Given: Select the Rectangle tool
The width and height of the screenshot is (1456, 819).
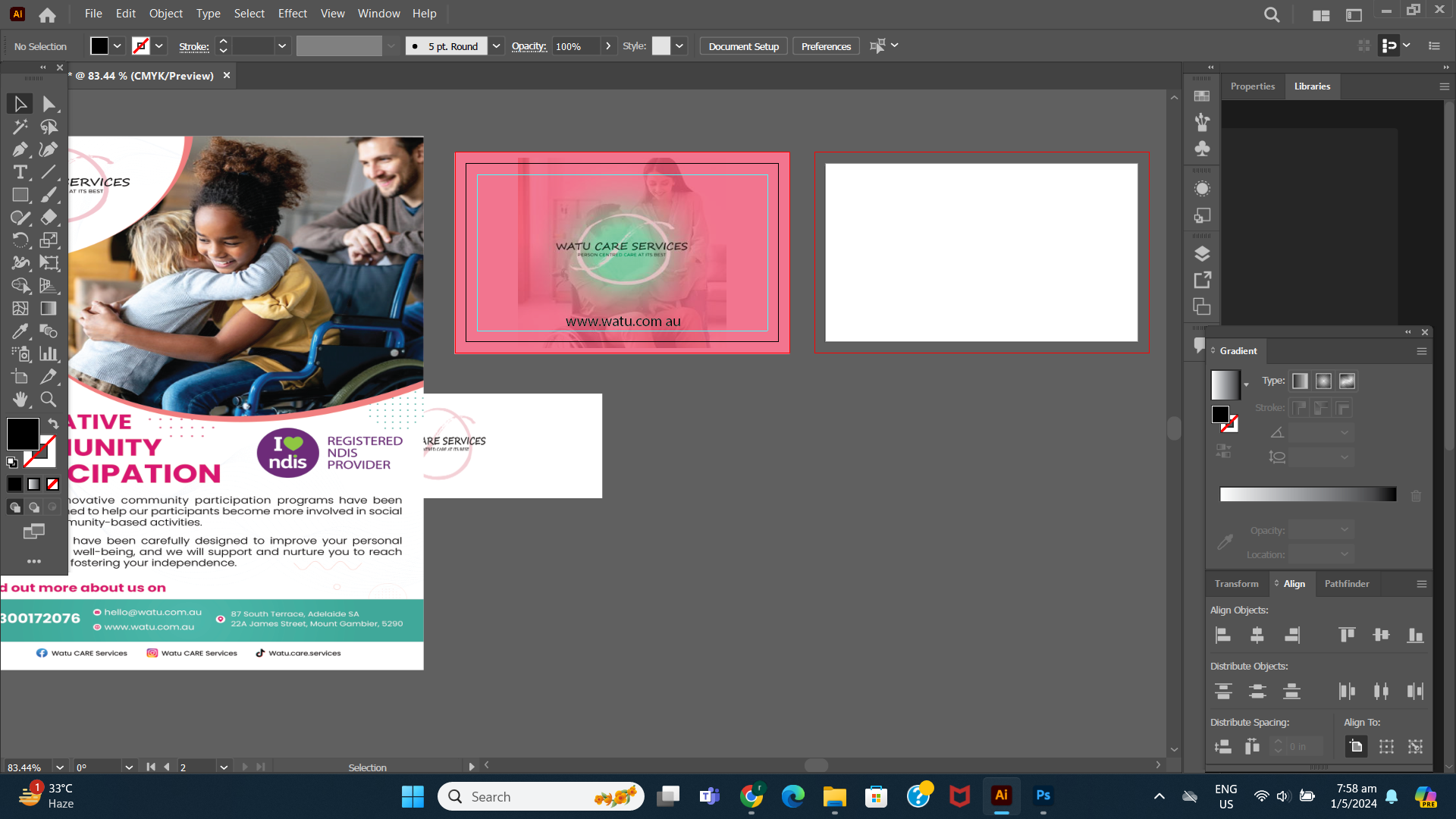Looking at the screenshot, I should (19, 195).
